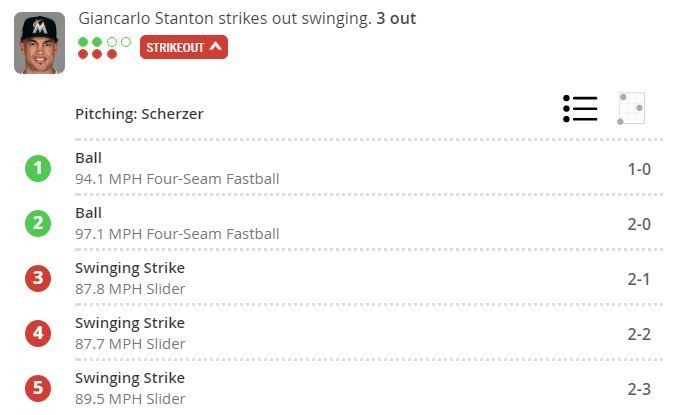
Task: Switch to the pitch list view
Action: [580, 109]
